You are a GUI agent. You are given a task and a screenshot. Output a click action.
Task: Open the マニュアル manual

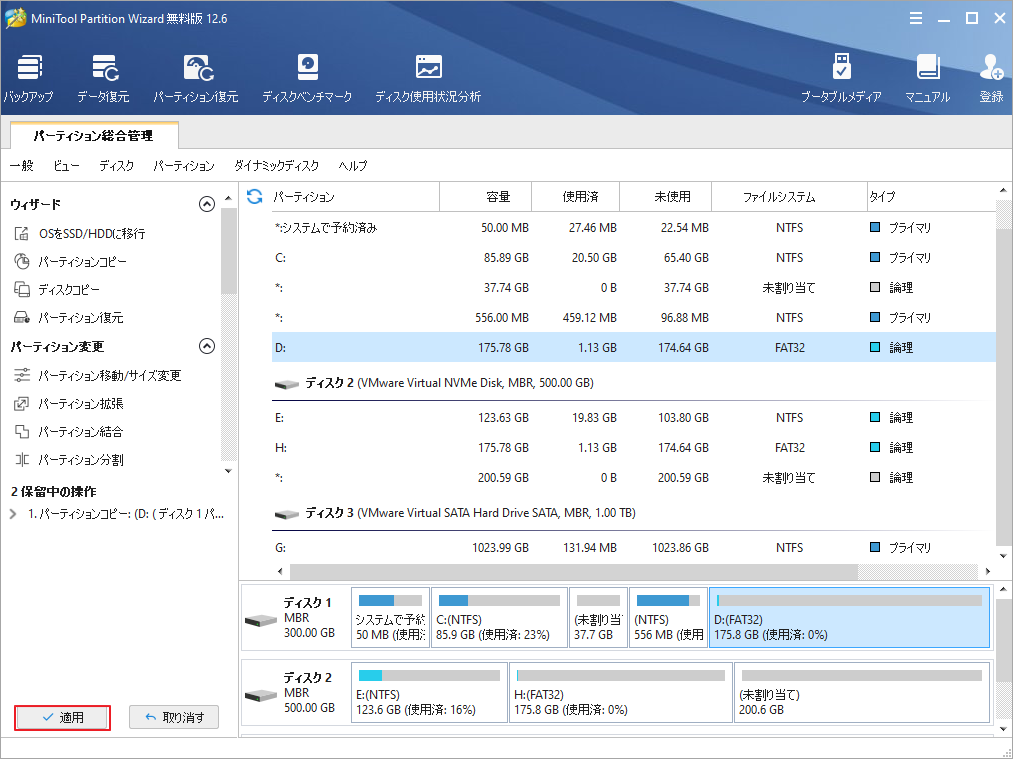tap(927, 78)
